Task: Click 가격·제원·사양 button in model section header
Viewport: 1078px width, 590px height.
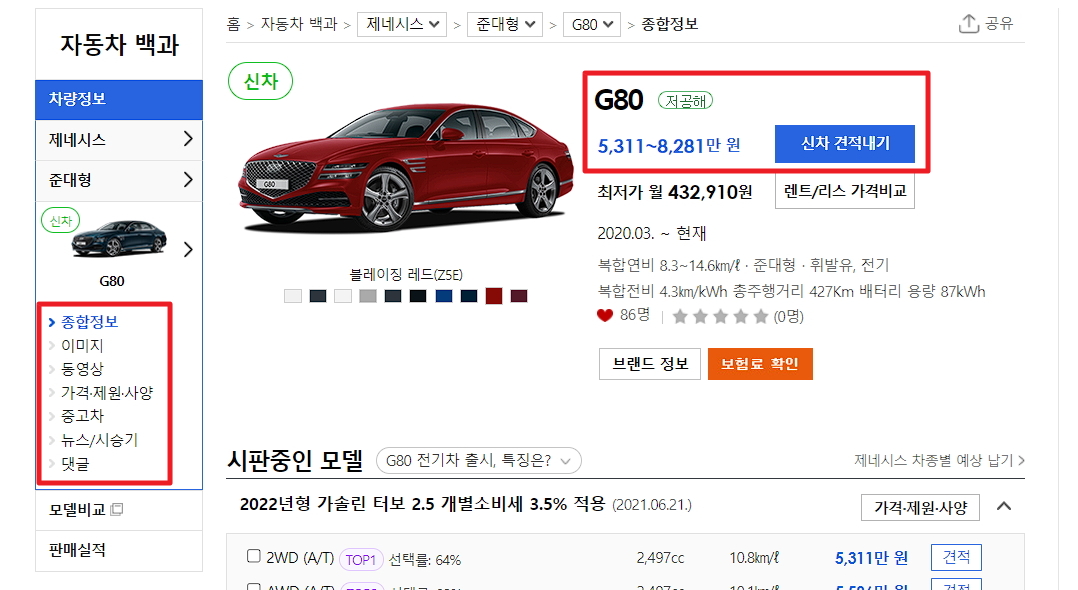Action: (921, 507)
